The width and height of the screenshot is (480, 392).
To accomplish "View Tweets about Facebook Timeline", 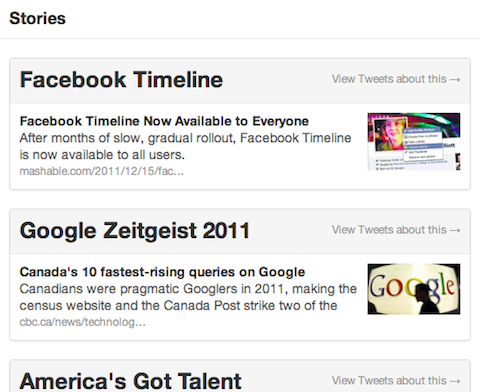I will (396, 79).
